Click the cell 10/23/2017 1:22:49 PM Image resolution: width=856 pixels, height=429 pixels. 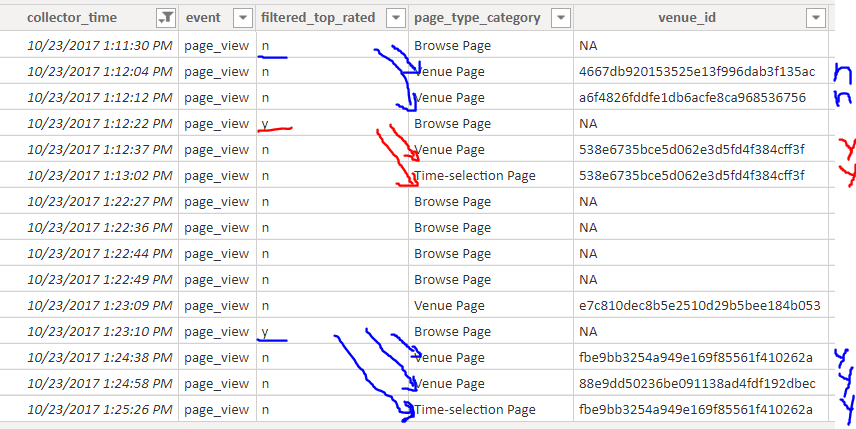tap(100, 280)
